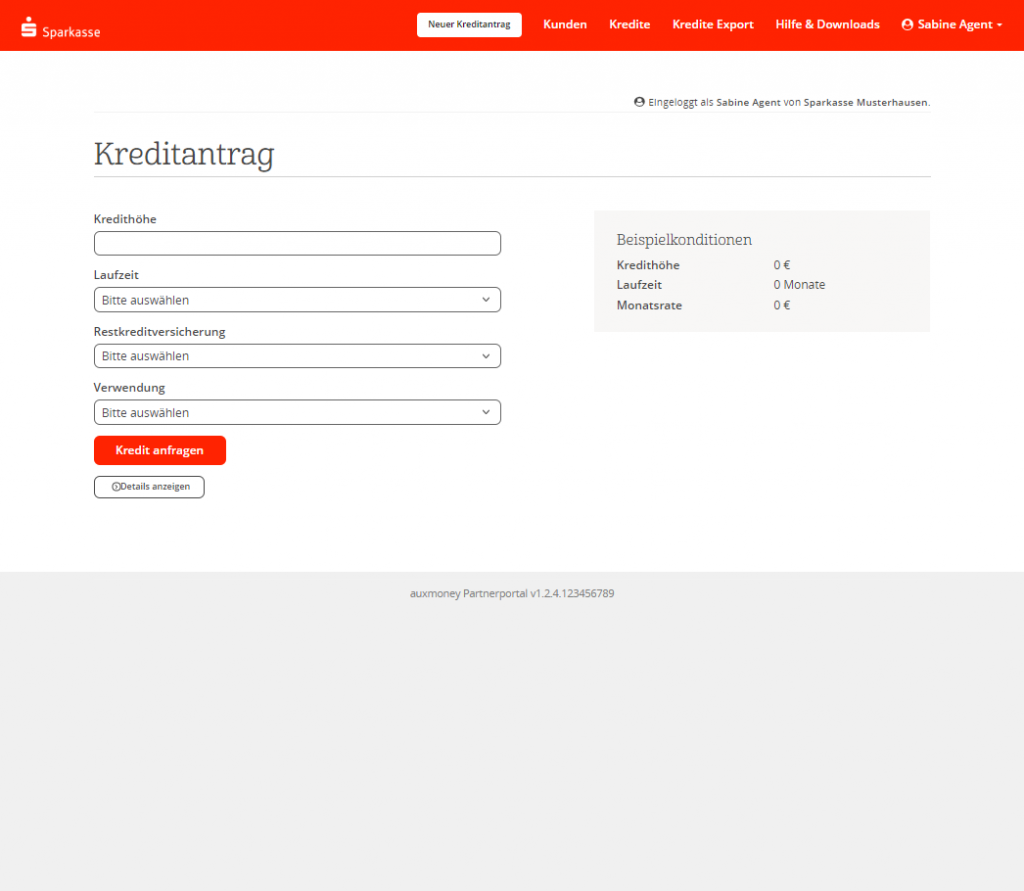Select Kredite Export in the top navigation
Screen dimensions: 1024x891
(713, 25)
